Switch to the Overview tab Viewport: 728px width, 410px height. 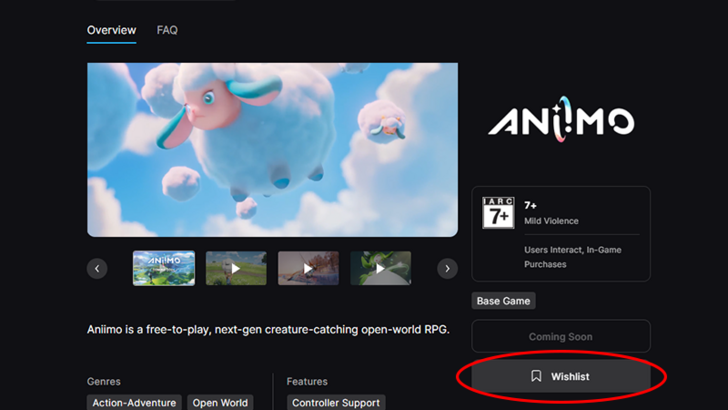(x=111, y=30)
